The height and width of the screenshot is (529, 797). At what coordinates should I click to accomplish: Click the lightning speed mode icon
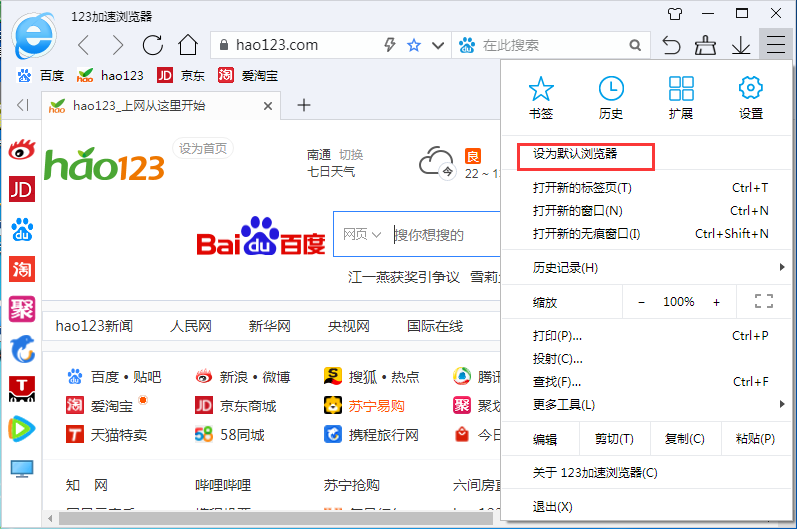pyautogui.click(x=390, y=45)
